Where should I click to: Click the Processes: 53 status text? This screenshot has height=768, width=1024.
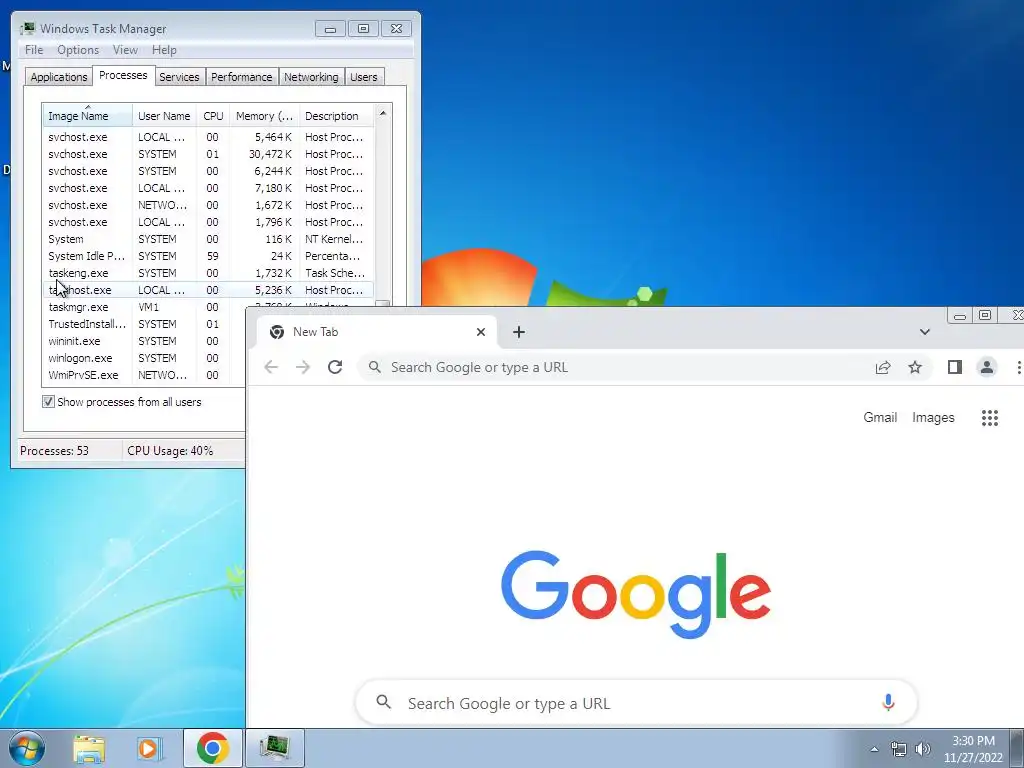click(x=54, y=451)
